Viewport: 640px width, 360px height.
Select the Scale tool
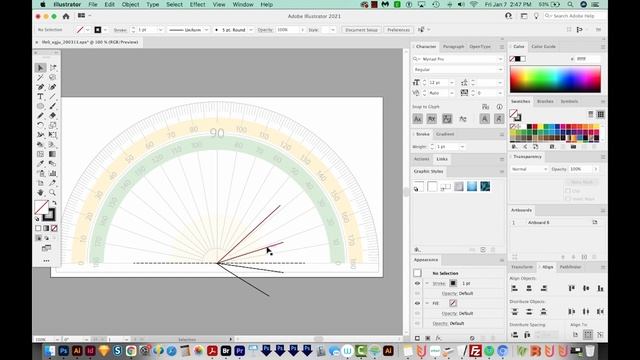tap(53, 125)
